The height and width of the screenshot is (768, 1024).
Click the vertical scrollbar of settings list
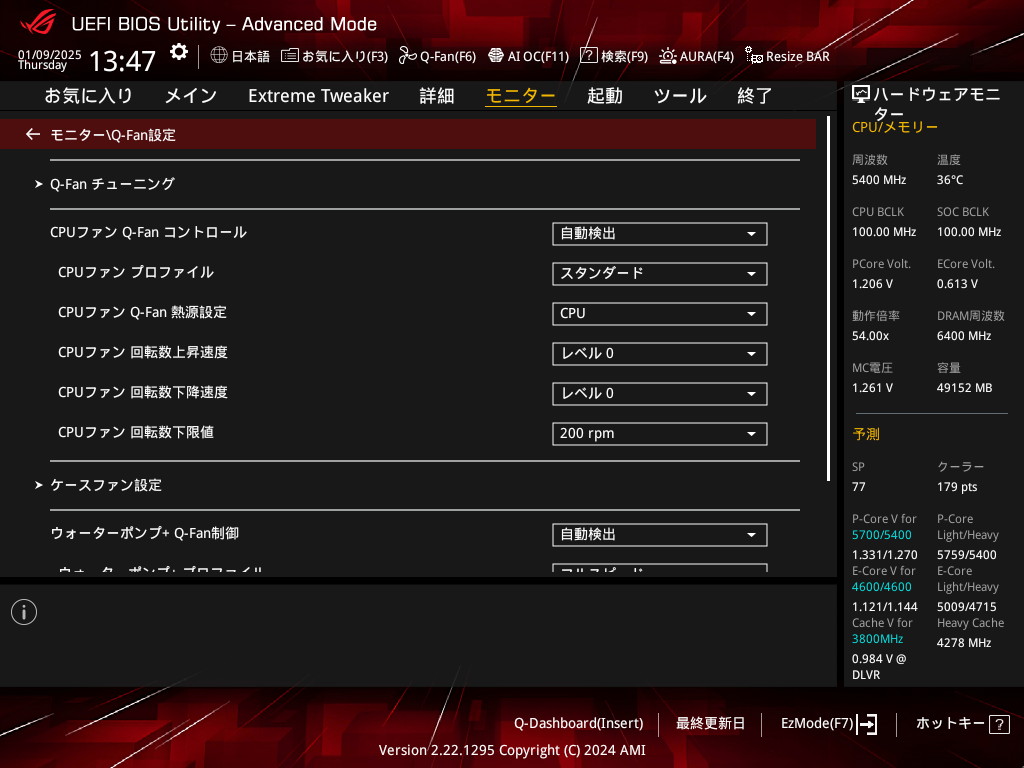(829, 300)
